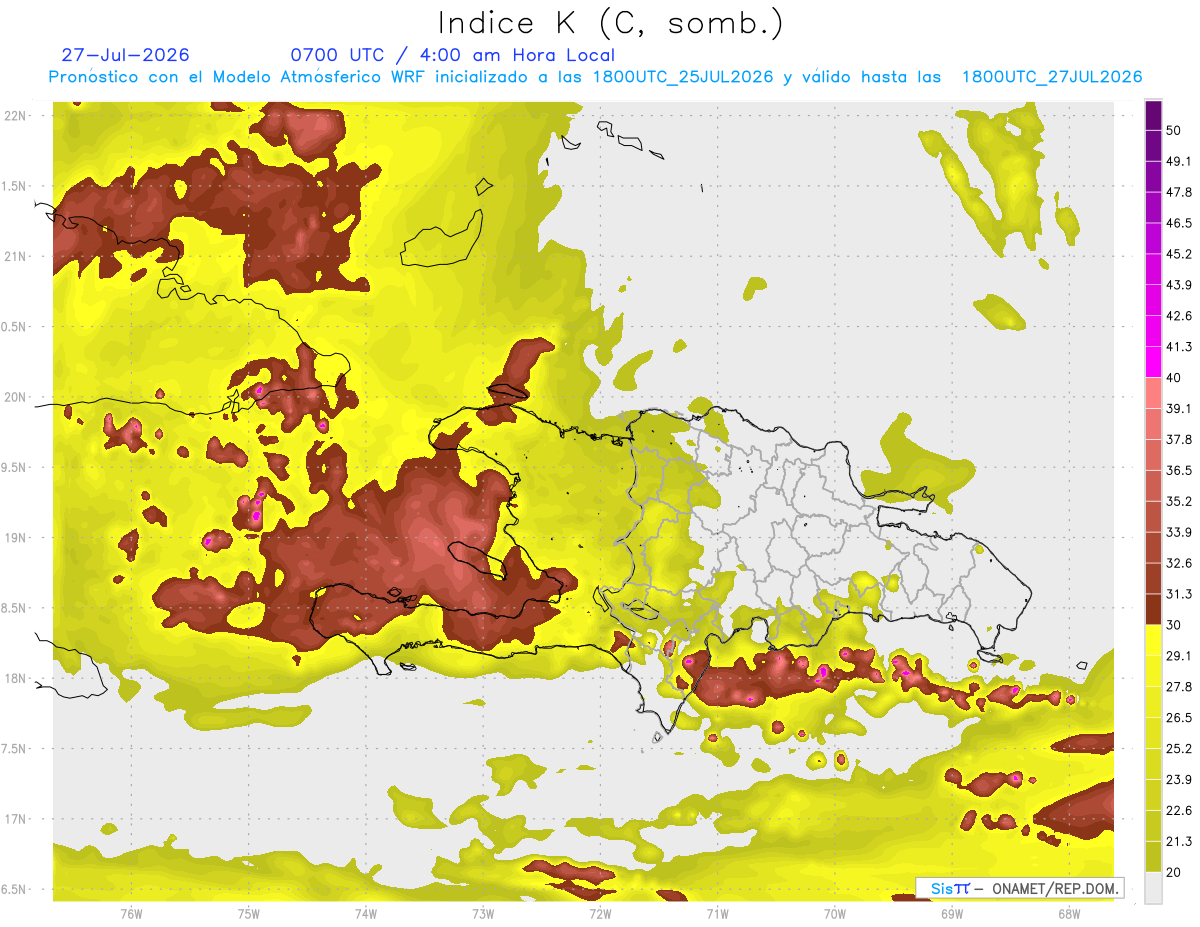Click the color scale label "45.2"
This screenshot has height=927, width=1200.
coord(1179,254)
